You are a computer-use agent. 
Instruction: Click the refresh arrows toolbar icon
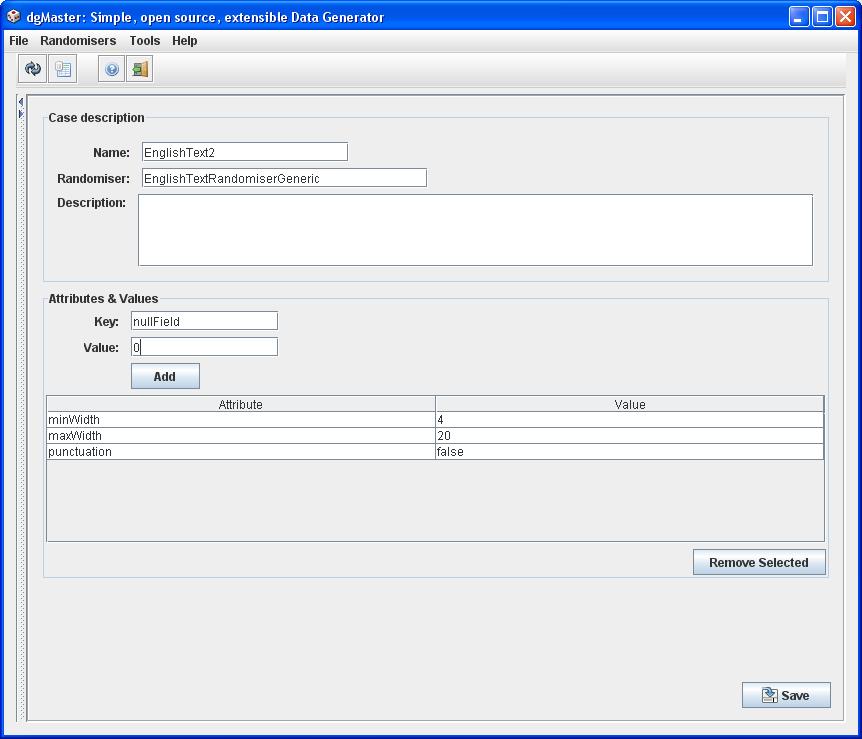pos(33,69)
